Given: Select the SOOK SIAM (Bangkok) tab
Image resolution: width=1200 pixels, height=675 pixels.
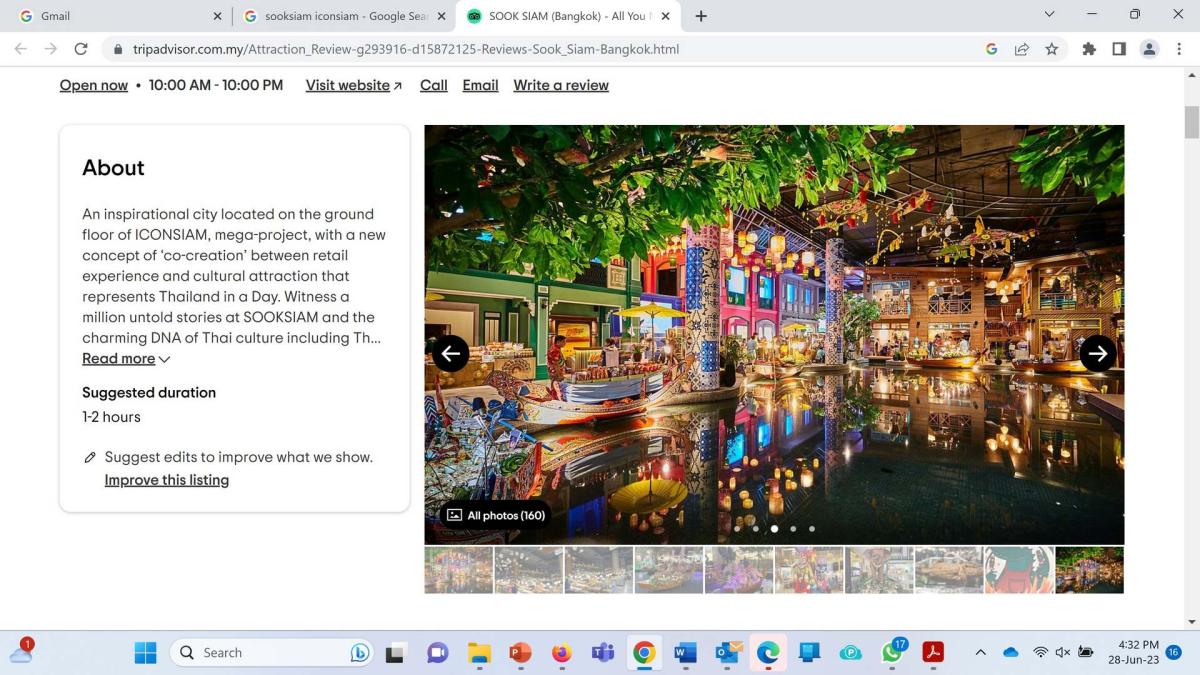Looking at the screenshot, I should pyautogui.click(x=568, y=16).
